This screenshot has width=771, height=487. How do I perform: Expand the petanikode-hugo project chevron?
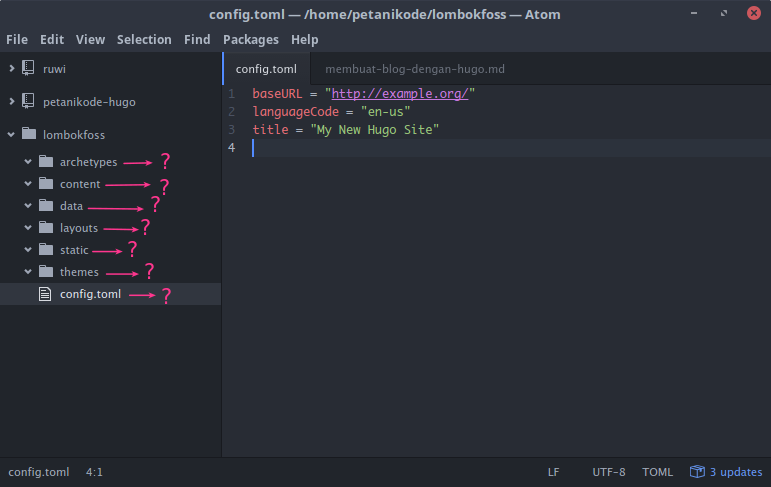point(11,101)
